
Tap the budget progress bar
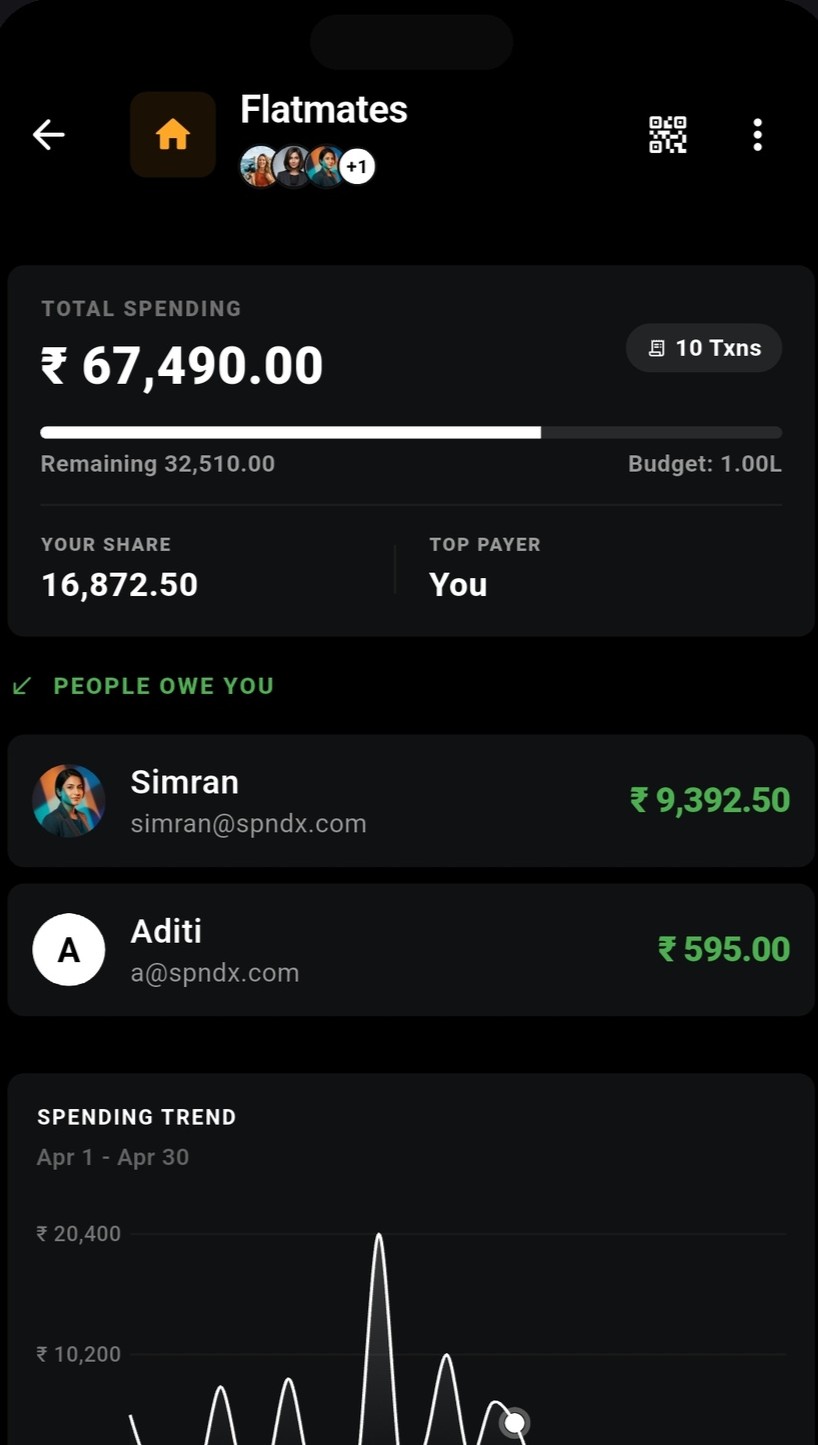click(x=411, y=432)
